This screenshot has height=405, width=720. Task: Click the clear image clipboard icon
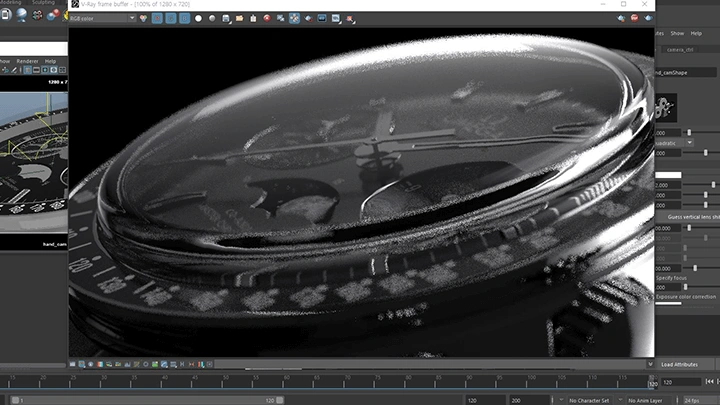click(x=253, y=18)
